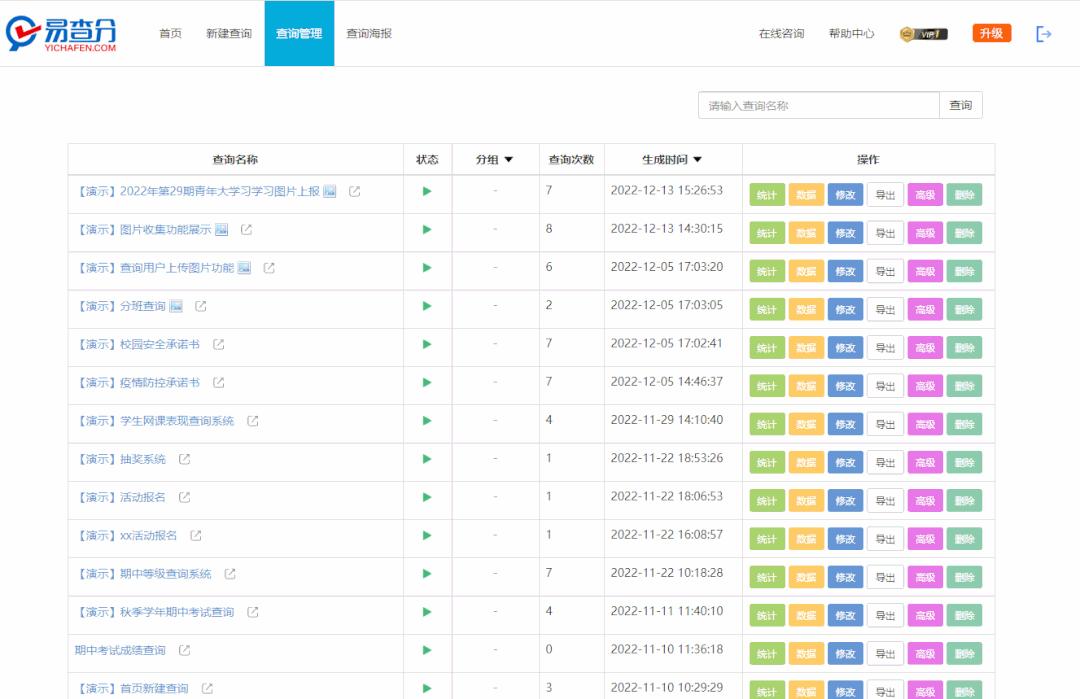Click the 数据 data icon for 校园安全承诺书
The height and width of the screenshot is (699, 1080).
pos(806,347)
